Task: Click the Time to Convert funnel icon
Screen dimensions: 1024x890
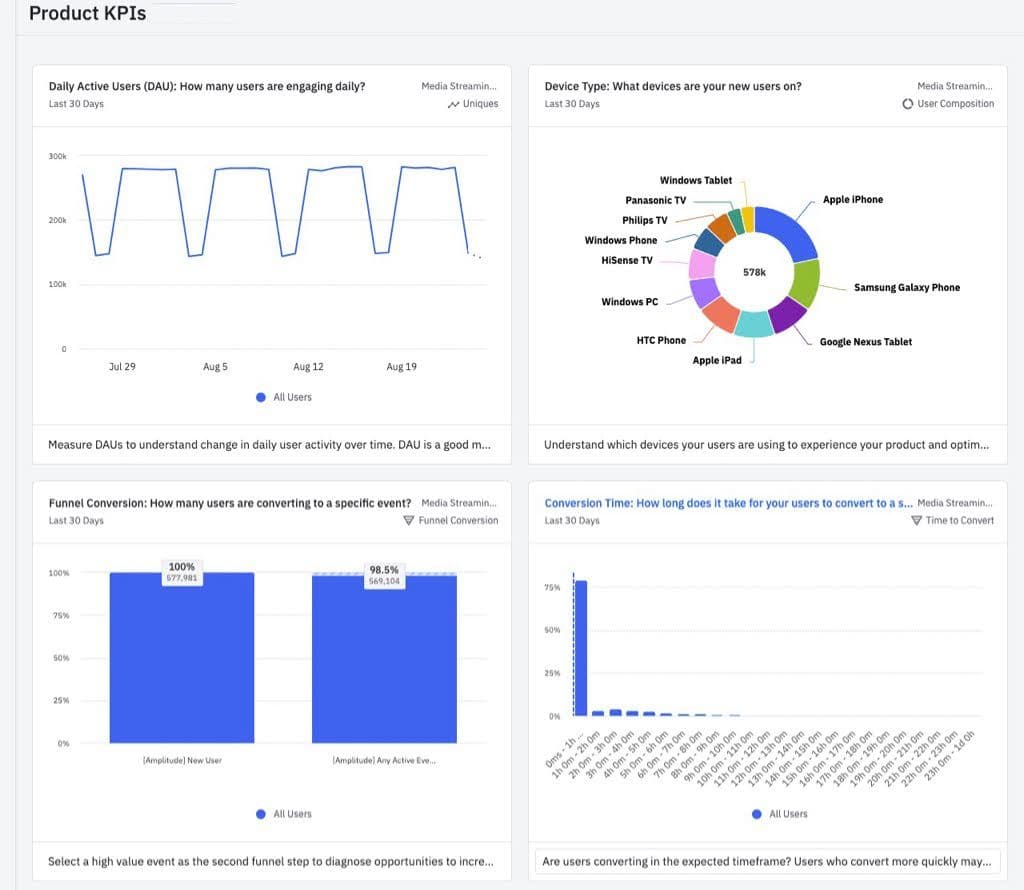Action: (916, 521)
